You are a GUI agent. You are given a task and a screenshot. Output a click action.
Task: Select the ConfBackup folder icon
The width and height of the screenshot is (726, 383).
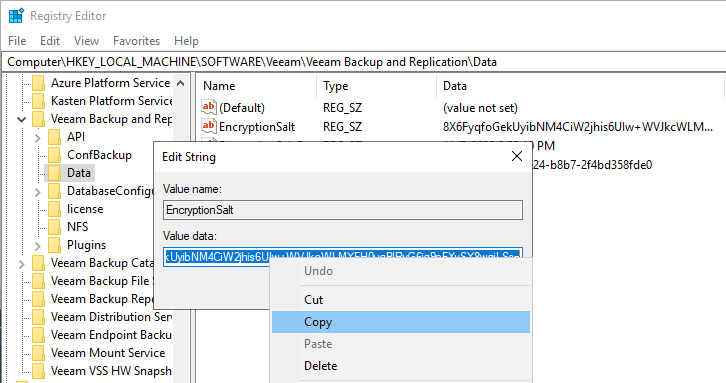(54, 155)
